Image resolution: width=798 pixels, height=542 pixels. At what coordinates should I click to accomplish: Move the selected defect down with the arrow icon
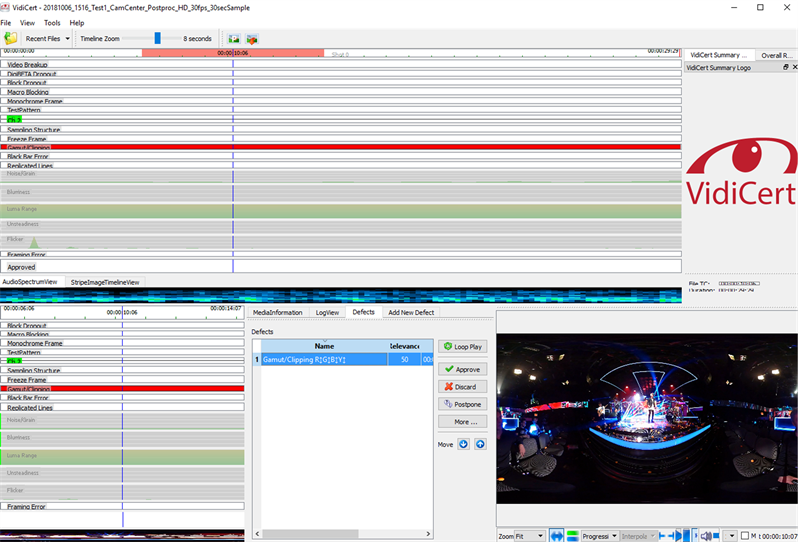tap(463, 444)
